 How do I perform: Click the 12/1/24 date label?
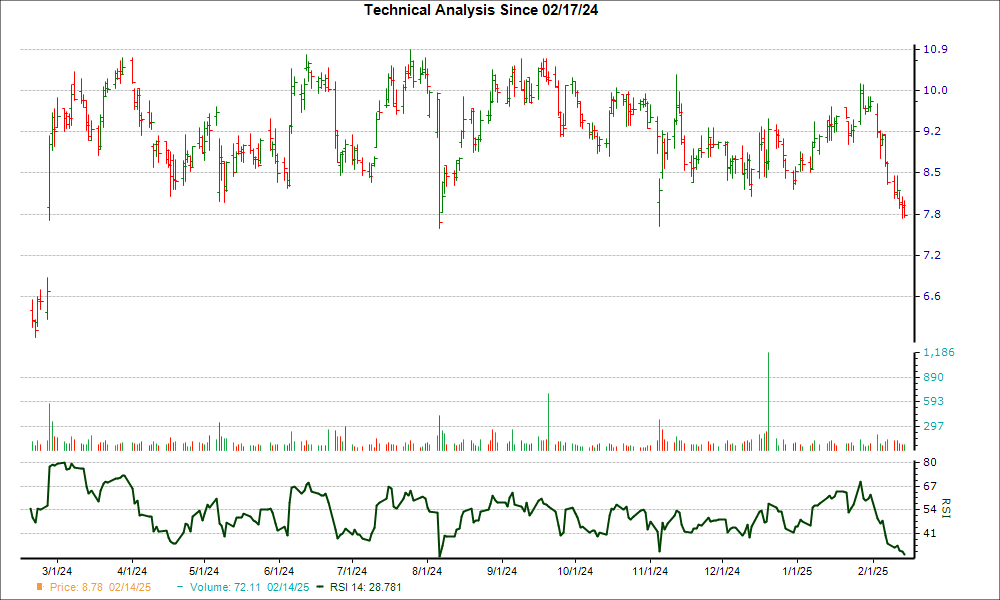[x=722, y=571]
